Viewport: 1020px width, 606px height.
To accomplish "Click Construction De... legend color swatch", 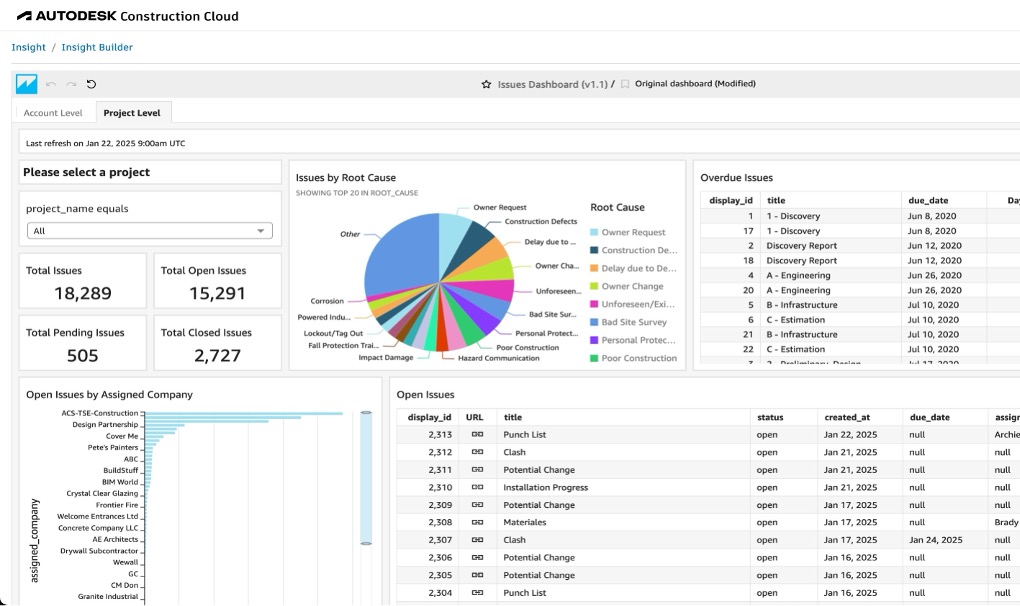I will tap(594, 250).
